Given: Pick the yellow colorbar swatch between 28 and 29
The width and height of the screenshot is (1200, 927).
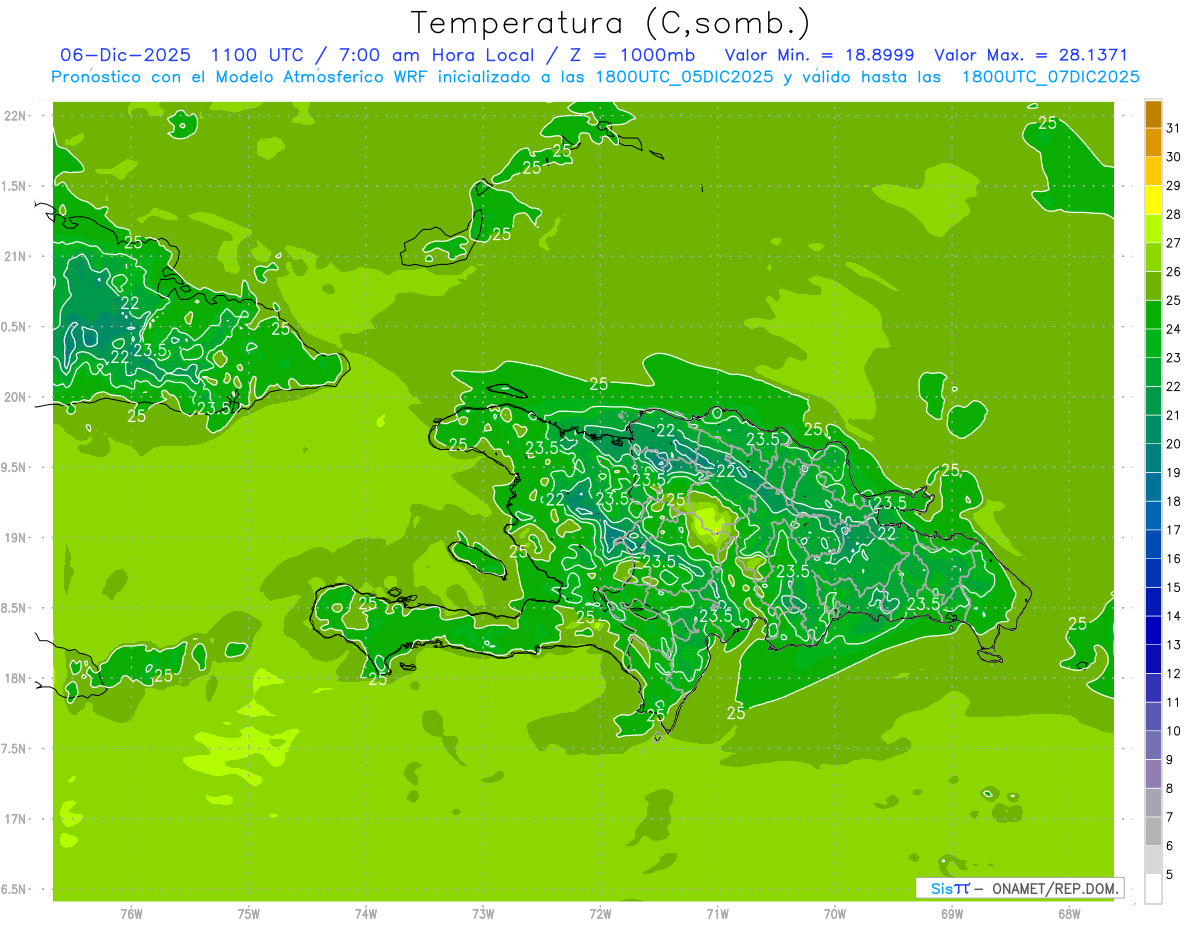Looking at the screenshot, I should (x=1153, y=200).
